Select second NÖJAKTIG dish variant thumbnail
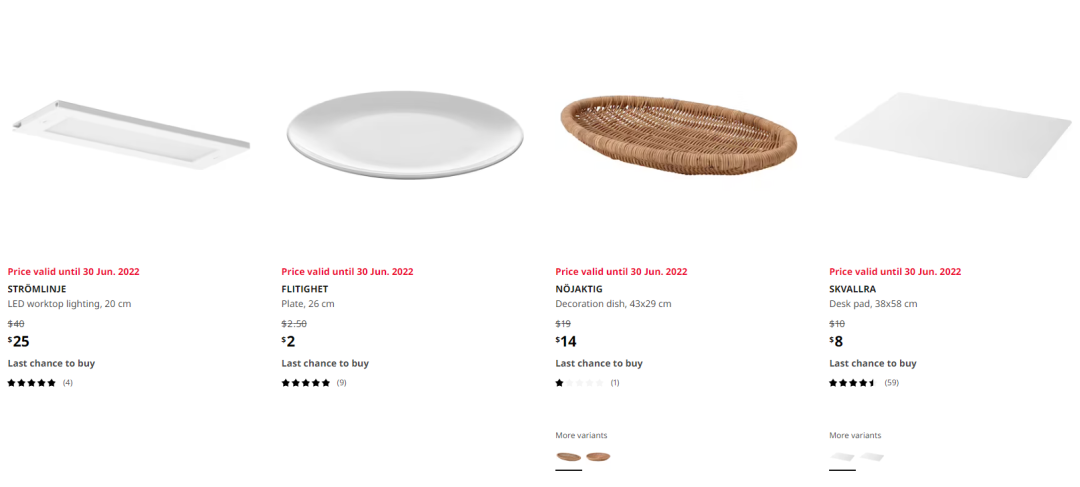The height and width of the screenshot is (487, 1080). (598, 457)
